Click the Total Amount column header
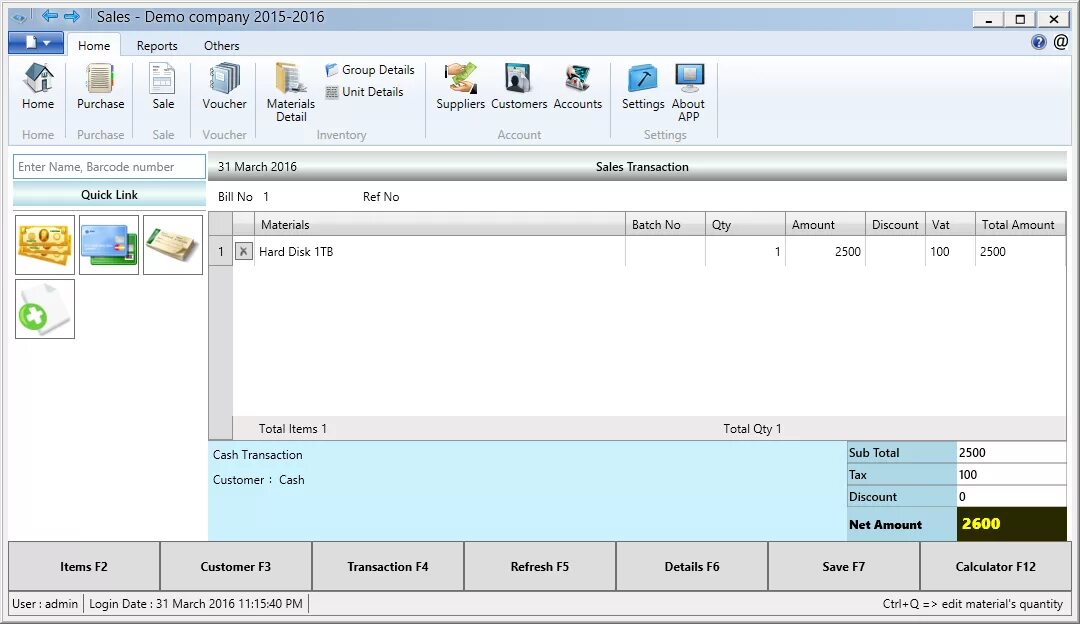 pyautogui.click(x=1020, y=225)
